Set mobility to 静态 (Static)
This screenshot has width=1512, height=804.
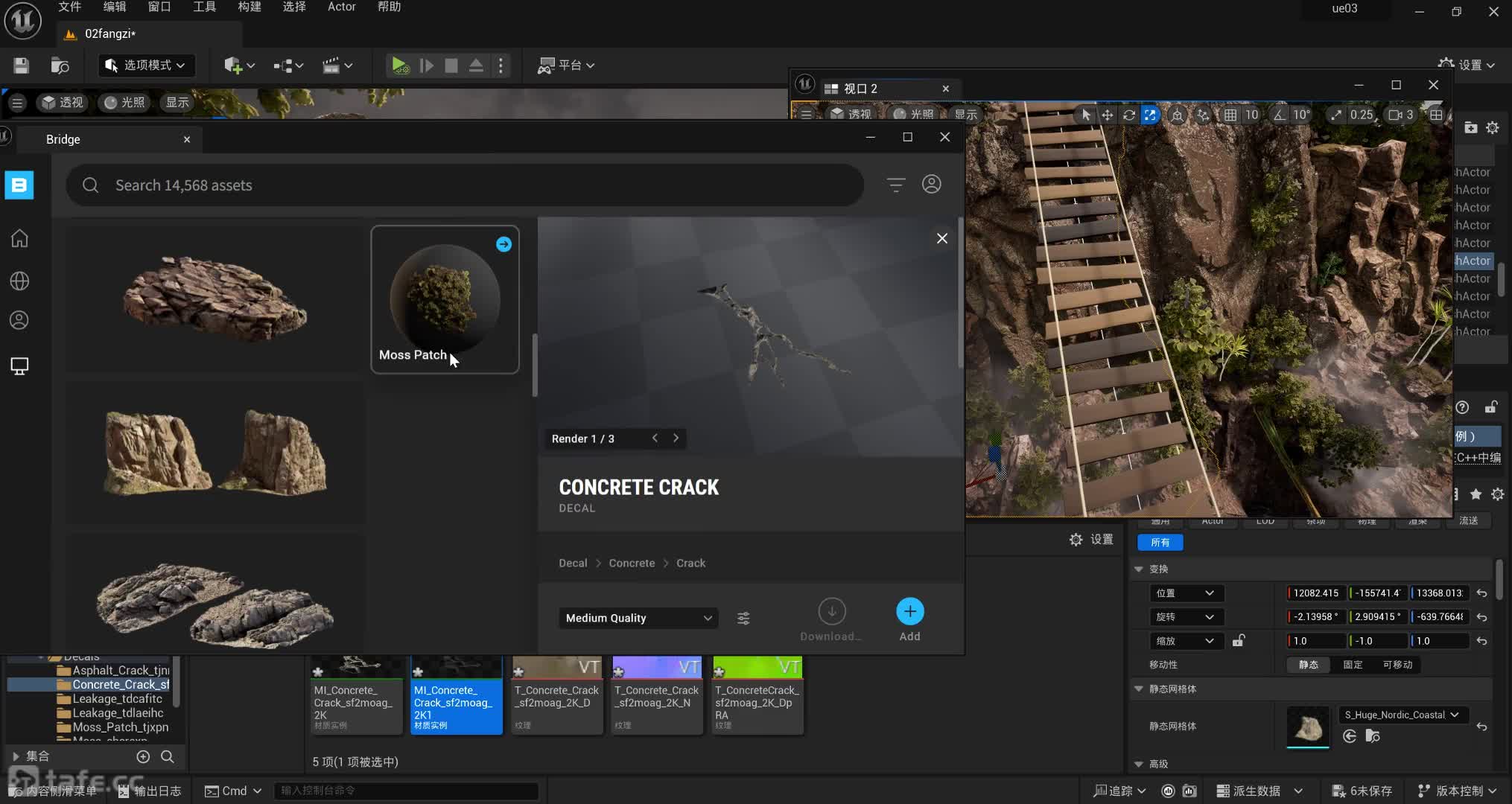click(x=1309, y=665)
